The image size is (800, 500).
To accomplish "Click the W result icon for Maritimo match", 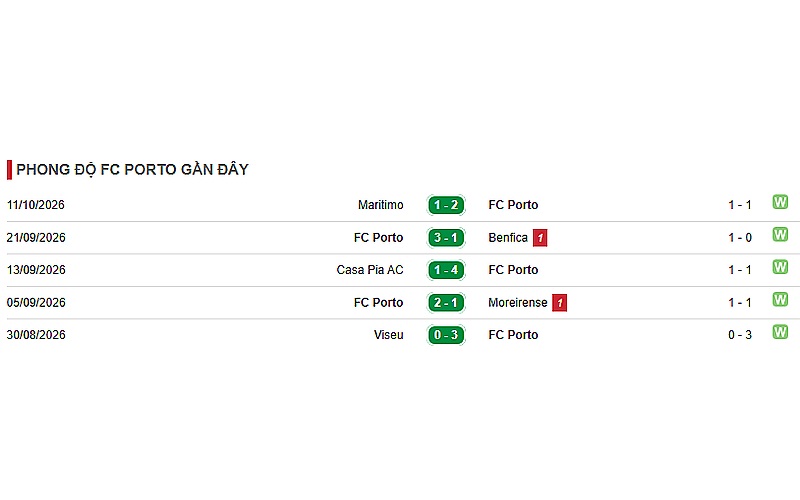I will click(x=780, y=202).
